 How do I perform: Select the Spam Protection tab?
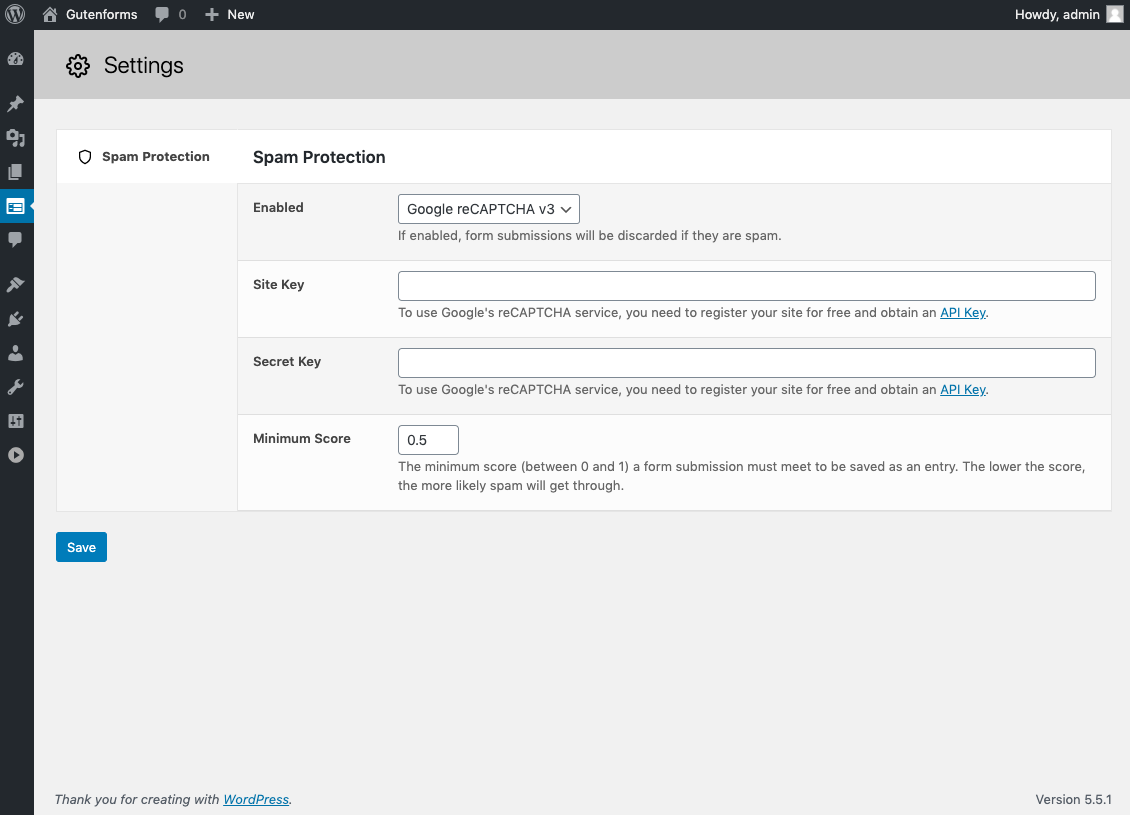click(147, 157)
